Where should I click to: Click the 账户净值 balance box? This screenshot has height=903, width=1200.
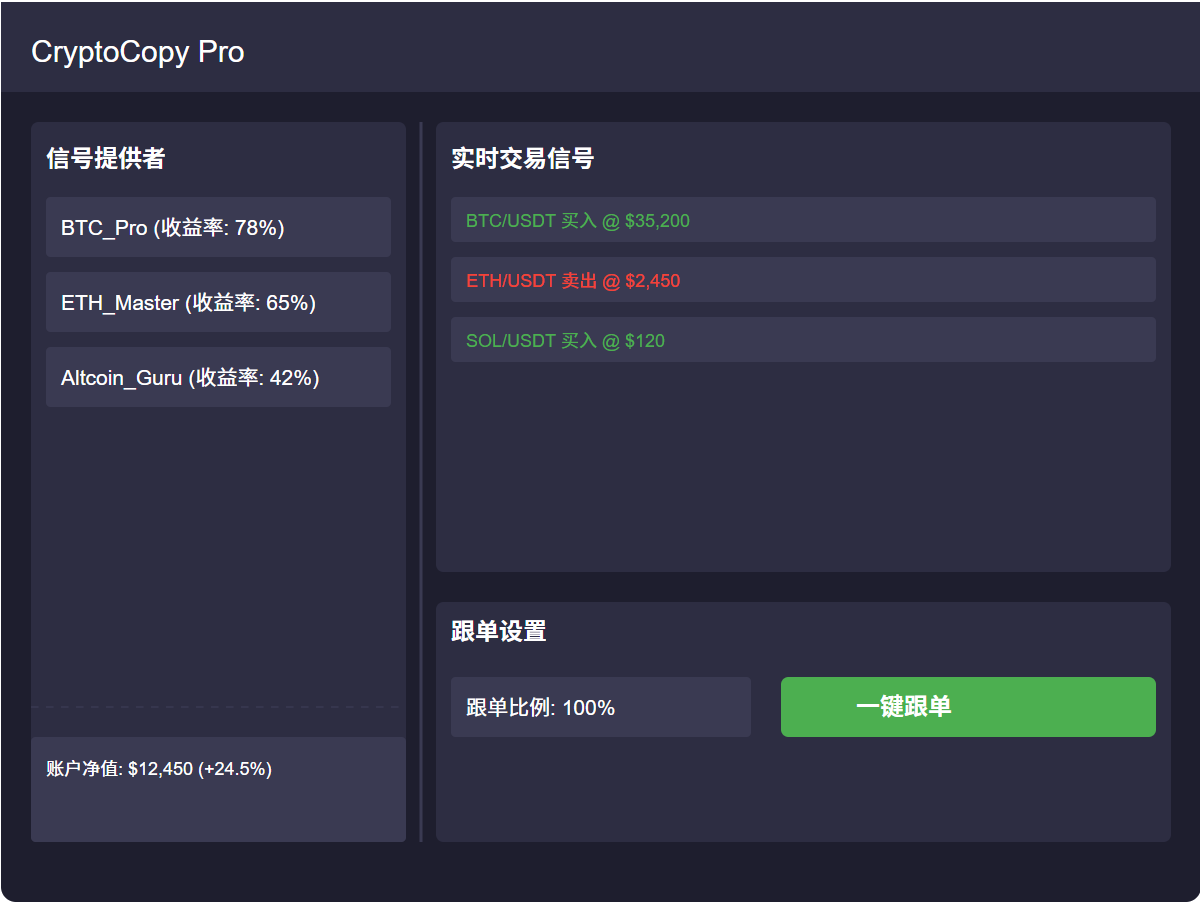[x=218, y=789]
